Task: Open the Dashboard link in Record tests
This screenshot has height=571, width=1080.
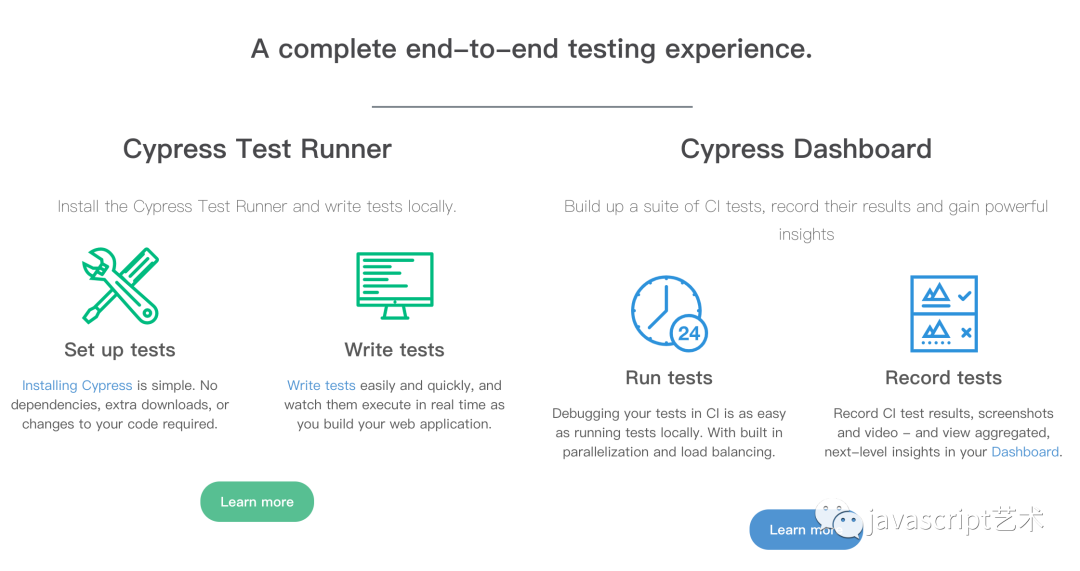Action: coord(1024,452)
